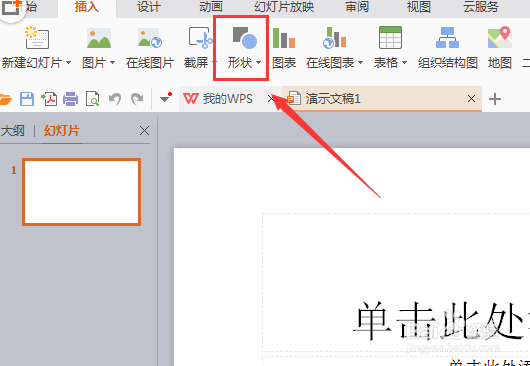Viewport: 530px width, 366px height.
Task: Click the Undo arrow icon
Action: [115, 99]
